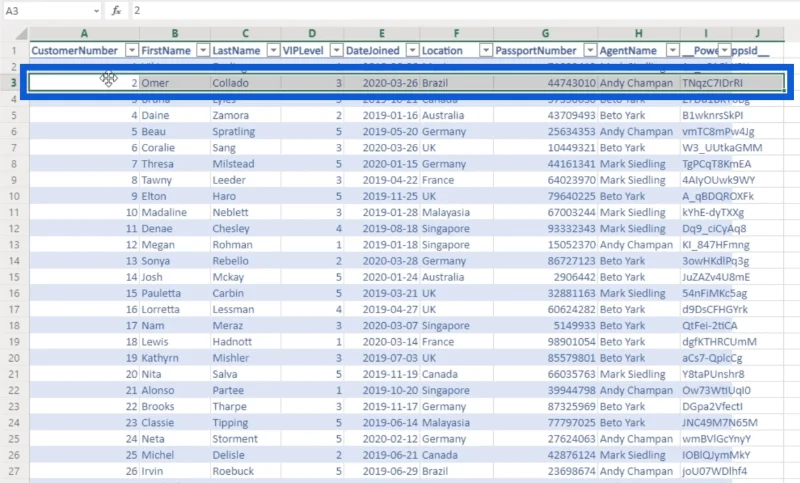Viewport: 800px width, 483px height.
Task: Open the FirstName filter dropdown
Action: pyautogui.click(x=203, y=50)
